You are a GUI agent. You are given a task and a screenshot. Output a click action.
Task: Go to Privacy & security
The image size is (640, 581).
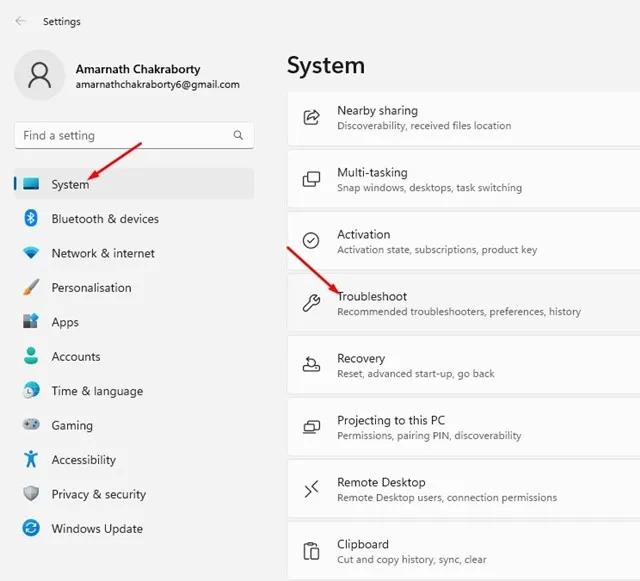[x=134, y=494]
